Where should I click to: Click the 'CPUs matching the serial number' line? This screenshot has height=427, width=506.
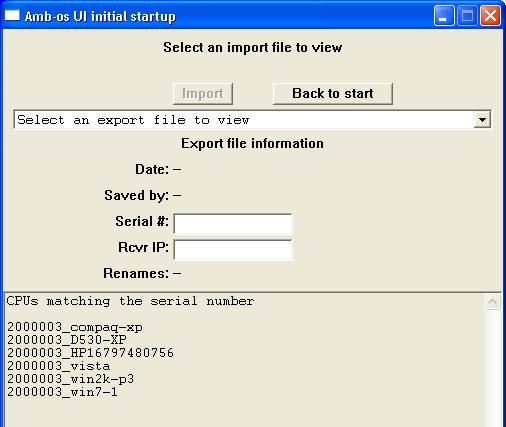coord(130,301)
